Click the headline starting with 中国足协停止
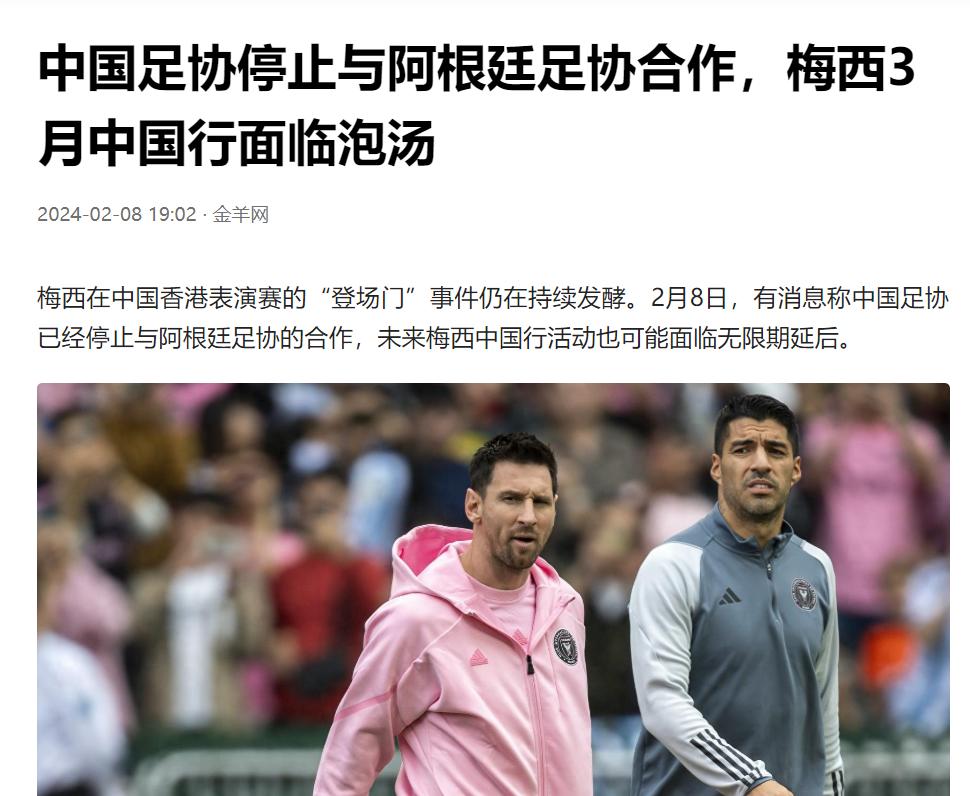Image resolution: width=970 pixels, height=796 pixels. click(x=476, y=105)
